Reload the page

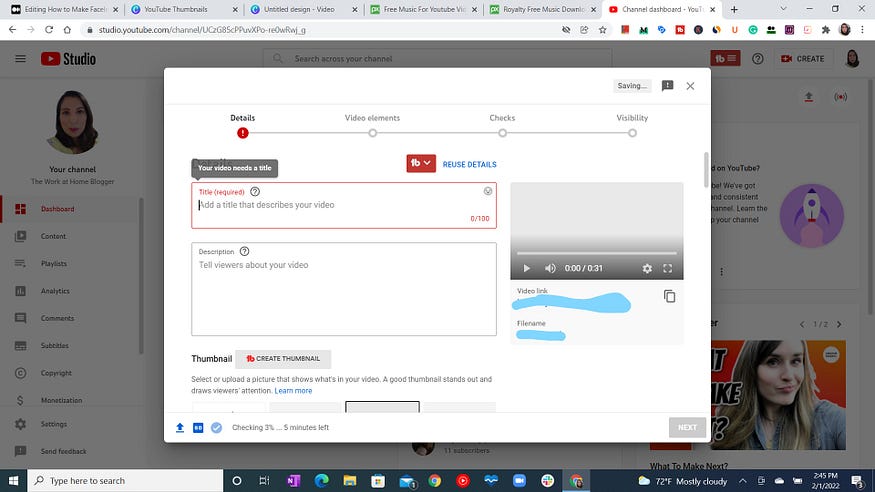(x=49, y=30)
